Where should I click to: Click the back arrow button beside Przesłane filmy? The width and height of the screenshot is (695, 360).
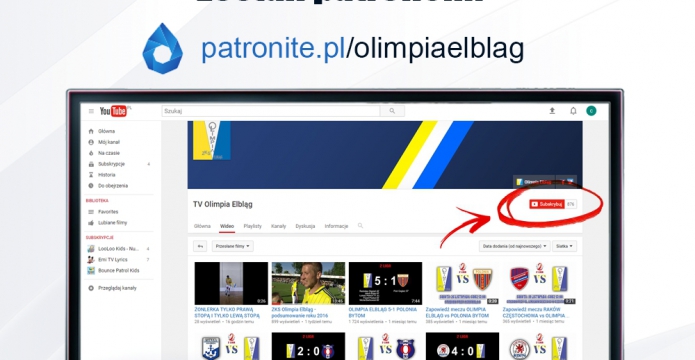tap(200, 246)
